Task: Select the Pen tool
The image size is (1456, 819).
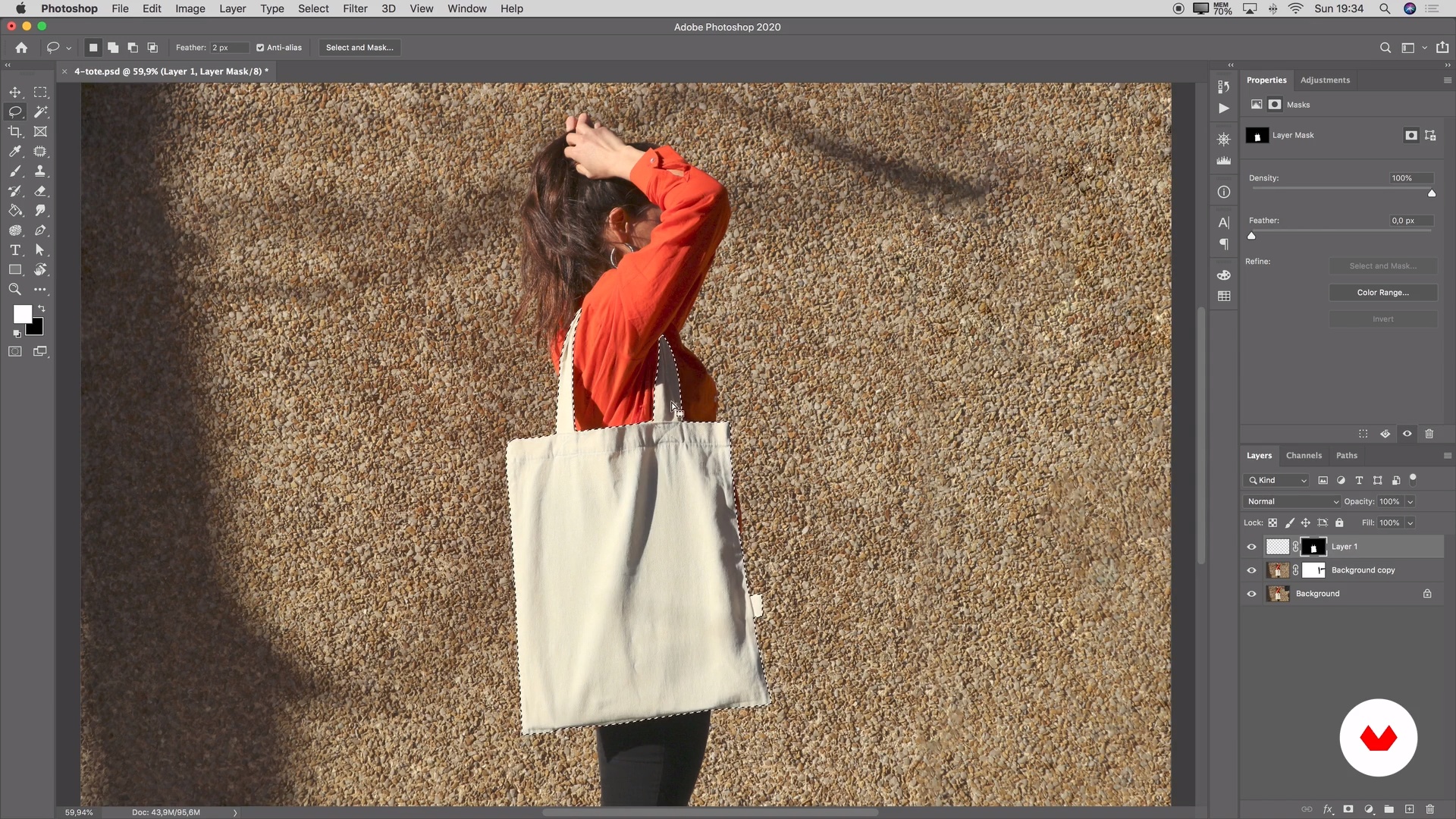Action: [41, 230]
